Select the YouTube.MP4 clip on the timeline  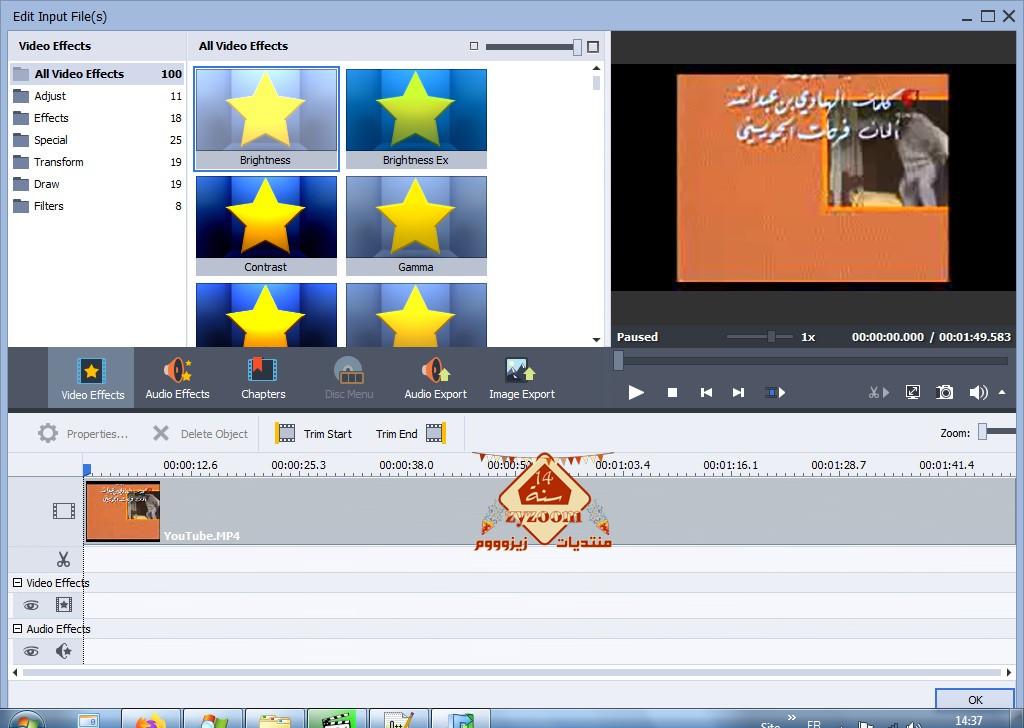[549, 512]
